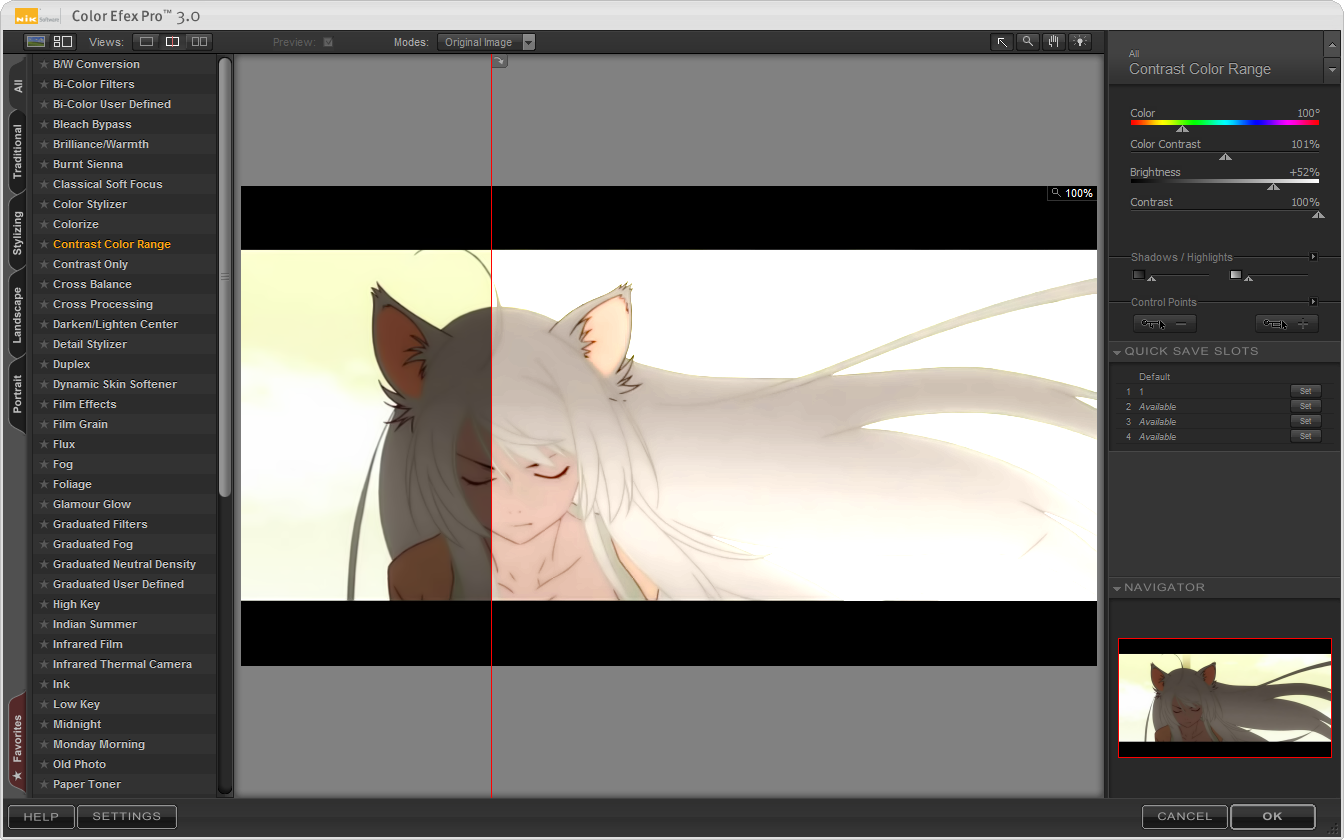Click the Shadows swatch icon
Image resolution: width=1344 pixels, height=840 pixels.
(x=1138, y=275)
